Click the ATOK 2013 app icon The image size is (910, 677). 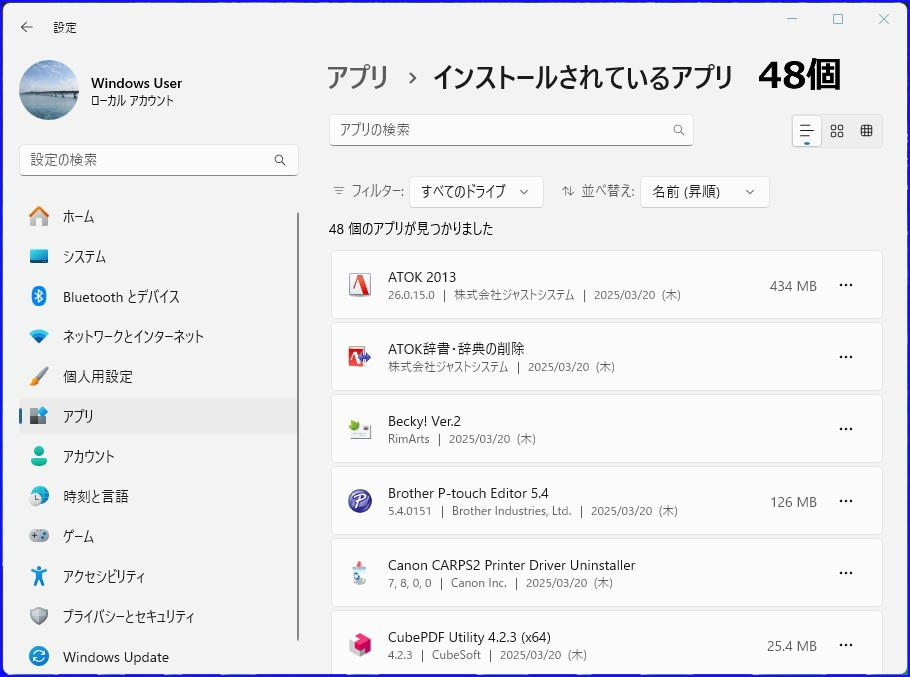click(x=360, y=285)
